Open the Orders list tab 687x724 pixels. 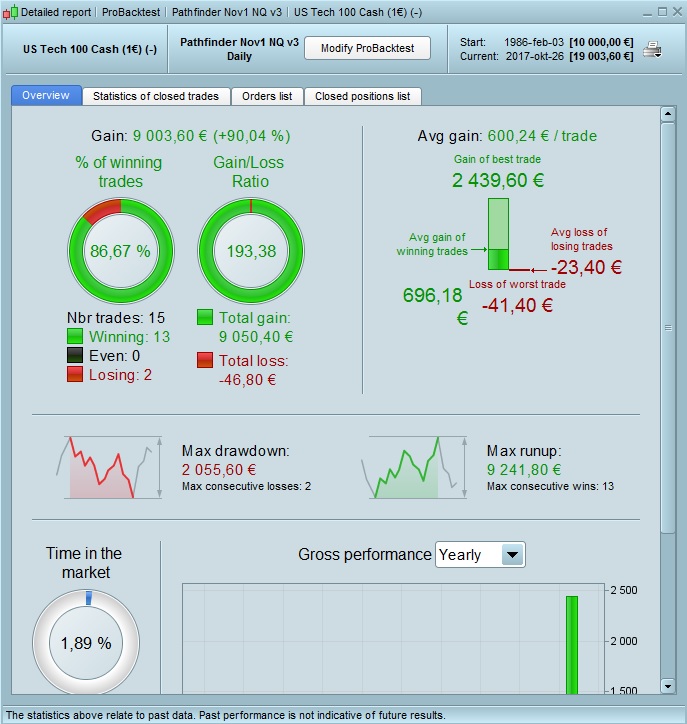click(x=267, y=96)
